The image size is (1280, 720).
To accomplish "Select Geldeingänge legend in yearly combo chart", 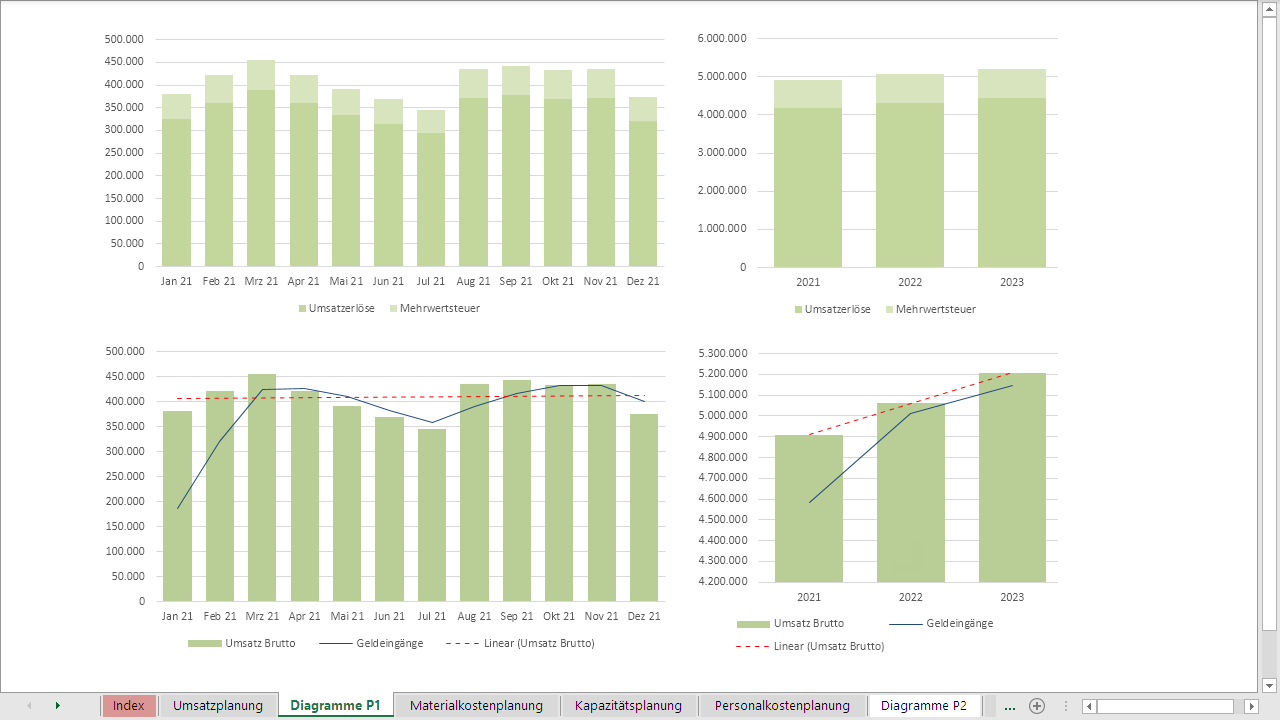I will 941,623.
